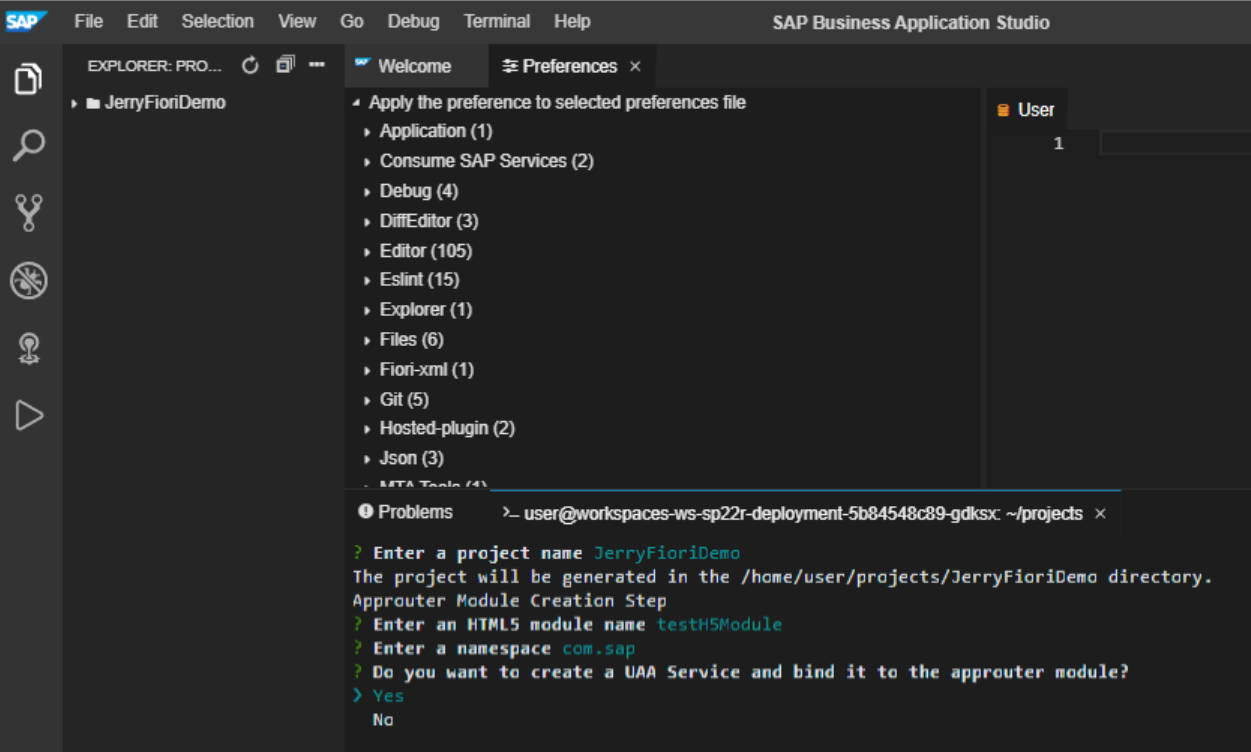Open the Explorer more actions ellipsis
This screenshot has height=752, width=1251.
pyautogui.click(x=317, y=66)
